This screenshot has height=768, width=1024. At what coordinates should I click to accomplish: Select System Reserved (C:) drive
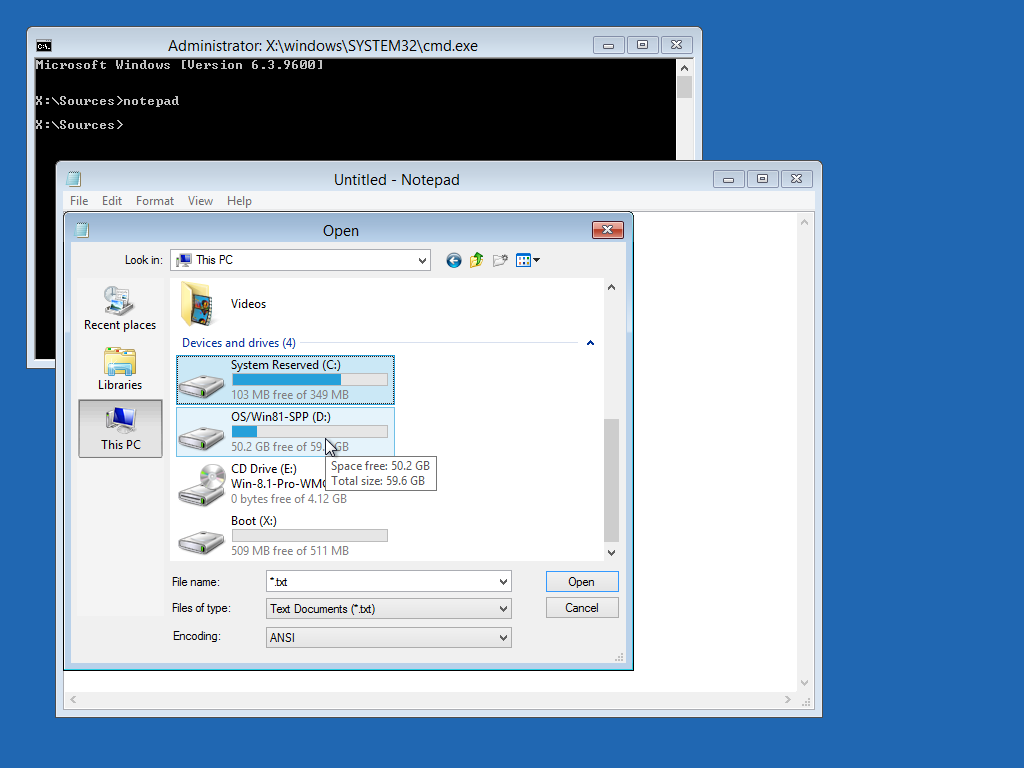click(x=285, y=380)
